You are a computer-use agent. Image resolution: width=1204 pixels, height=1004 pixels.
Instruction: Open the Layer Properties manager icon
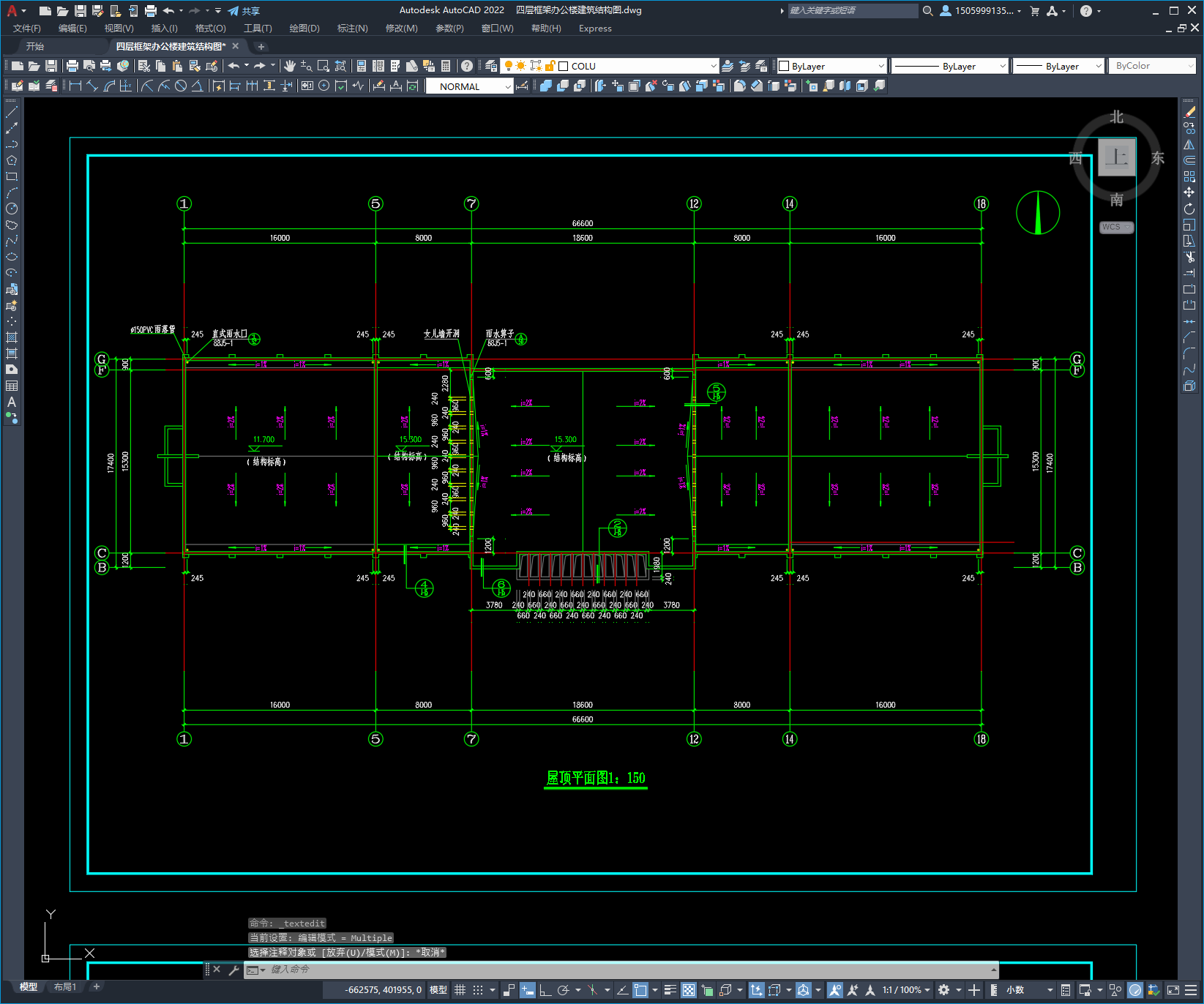491,66
